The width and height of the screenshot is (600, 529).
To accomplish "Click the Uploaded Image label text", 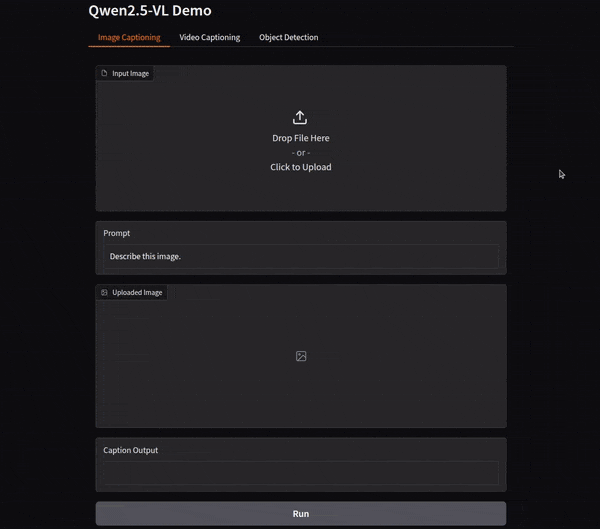I will tap(137, 293).
